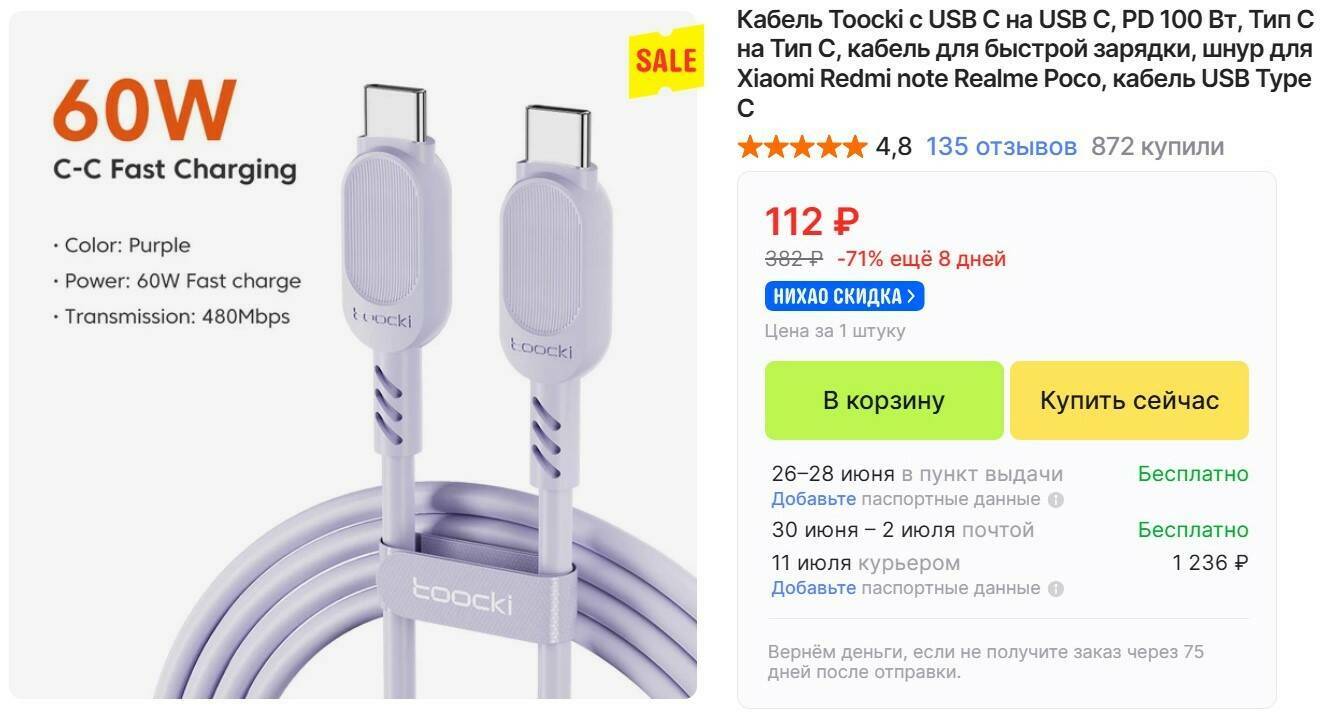Open the 135 отзывов reviews link

[1001, 147]
